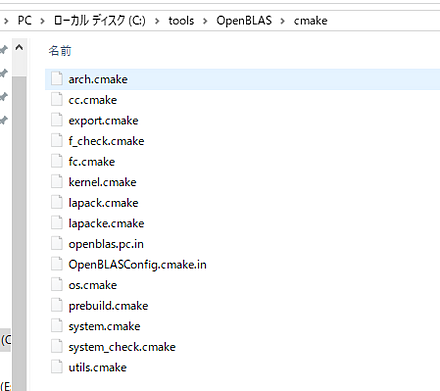Select the arch.cmake file icon
440x391 pixels.
pyautogui.click(x=57, y=79)
